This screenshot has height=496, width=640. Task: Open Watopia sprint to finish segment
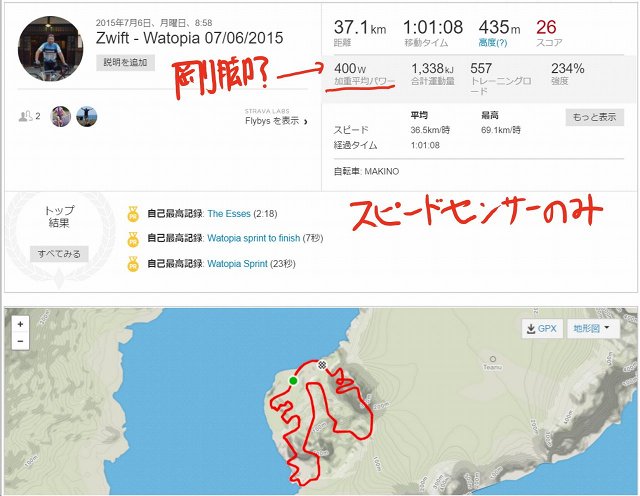pos(253,238)
